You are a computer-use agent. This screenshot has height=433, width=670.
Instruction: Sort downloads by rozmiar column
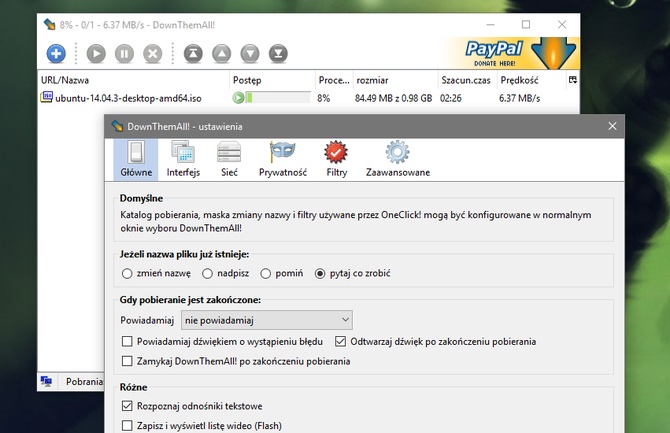point(396,80)
